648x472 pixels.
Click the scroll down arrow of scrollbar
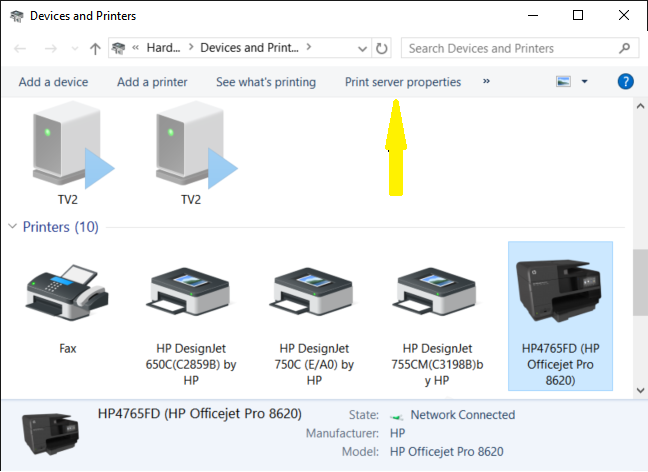click(x=640, y=390)
